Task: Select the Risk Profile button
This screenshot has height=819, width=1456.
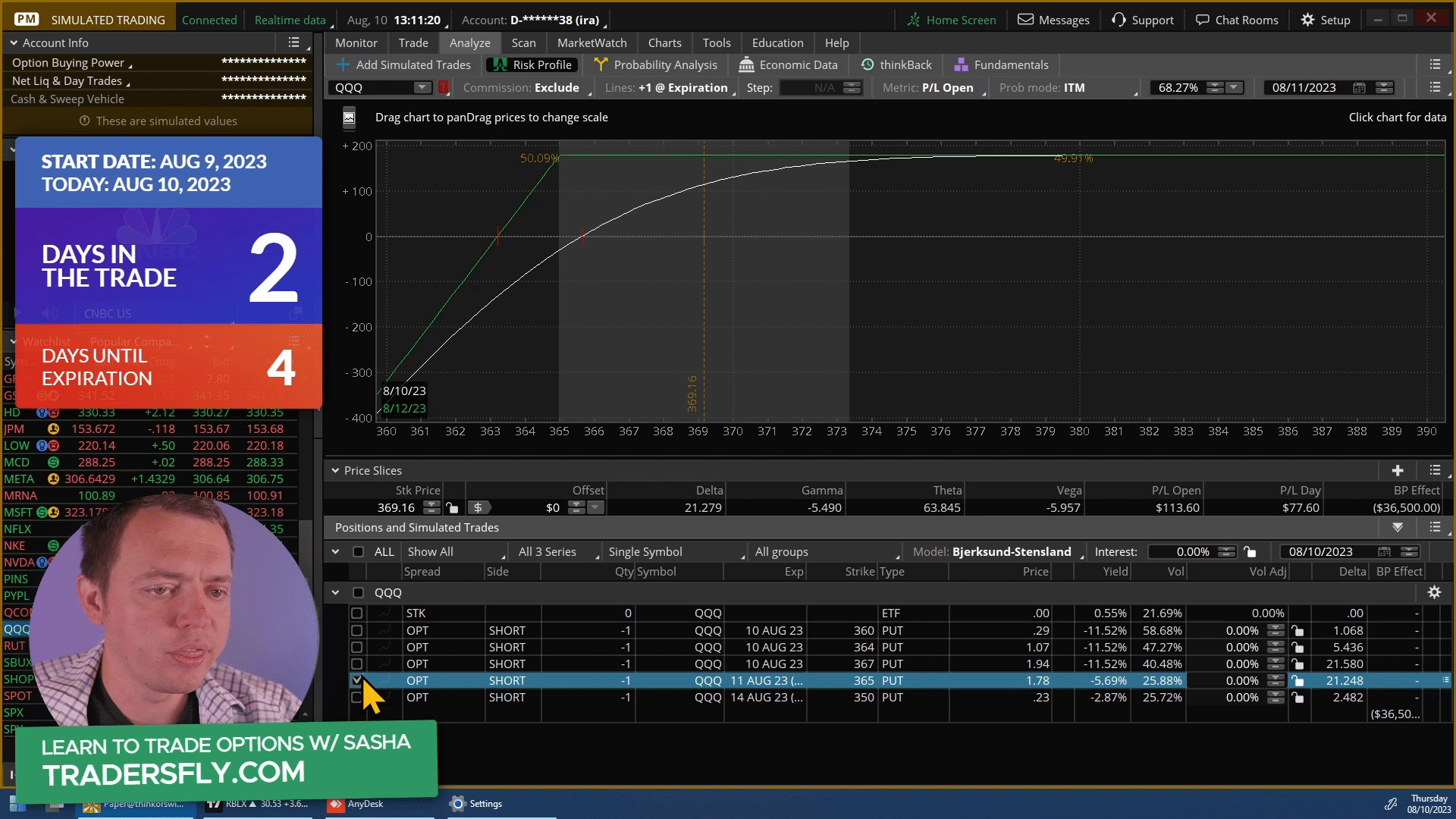Action: pyautogui.click(x=532, y=65)
